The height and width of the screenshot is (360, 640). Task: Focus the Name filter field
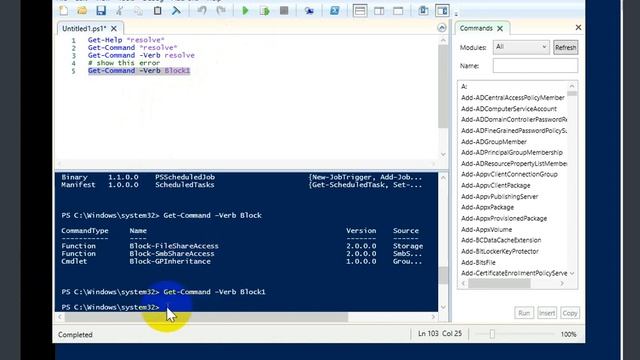click(535, 66)
